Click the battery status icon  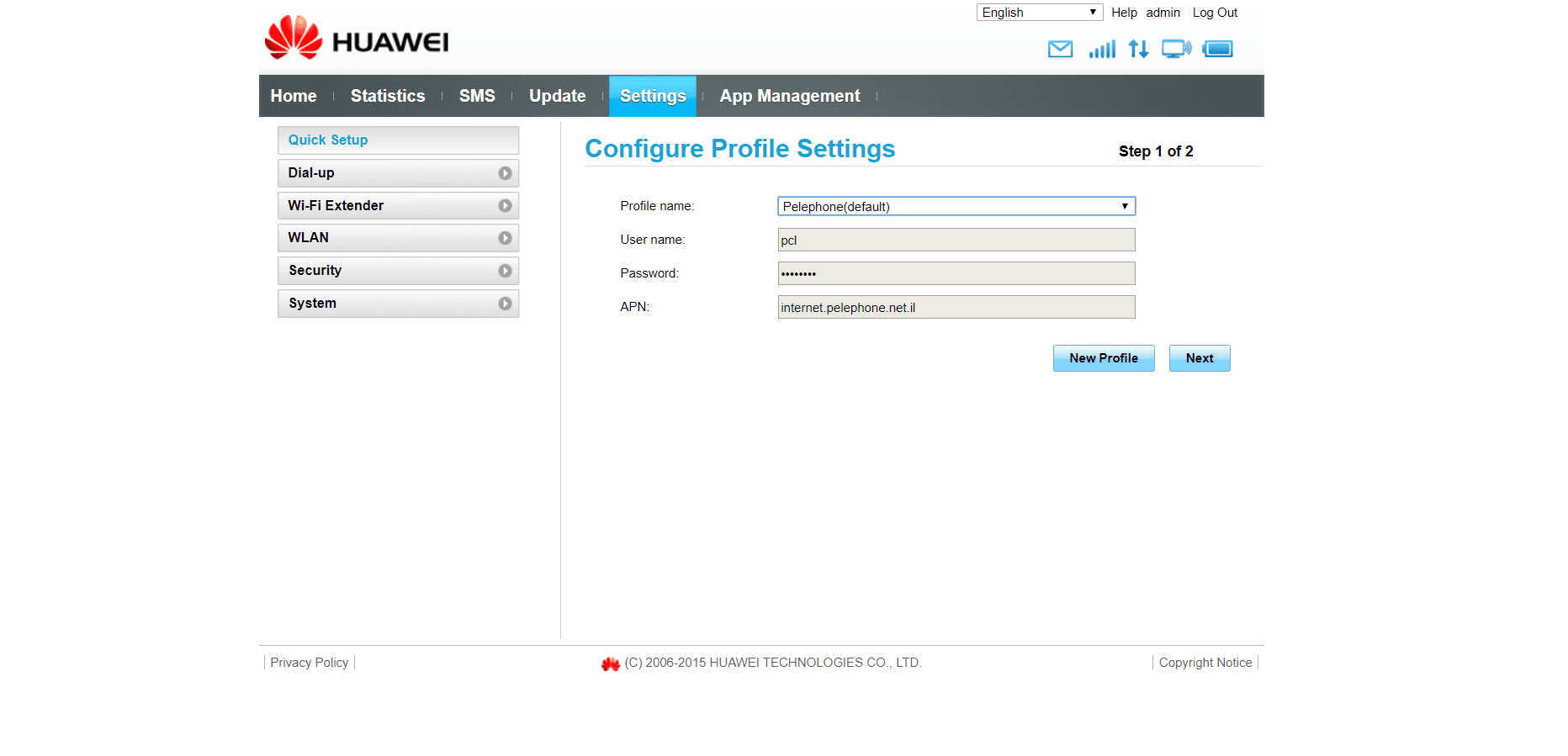pyautogui.click(x=1217, y=49)
